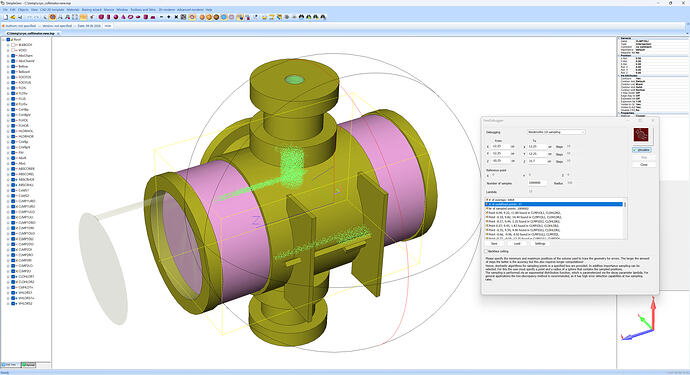Screen dimensions: 690x375
Task: Click the pink circle toolbar icon
Action: (x=231, y=17)
